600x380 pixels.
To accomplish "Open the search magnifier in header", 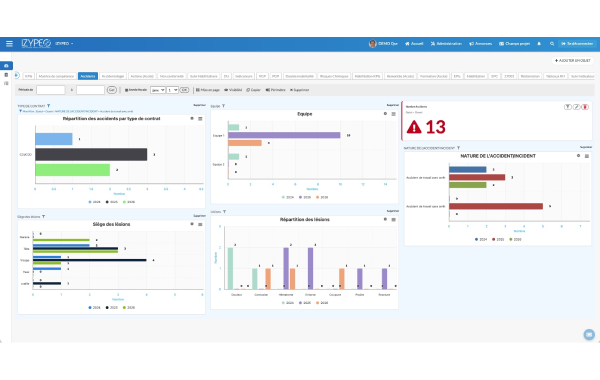I will [x=552, y=44].
